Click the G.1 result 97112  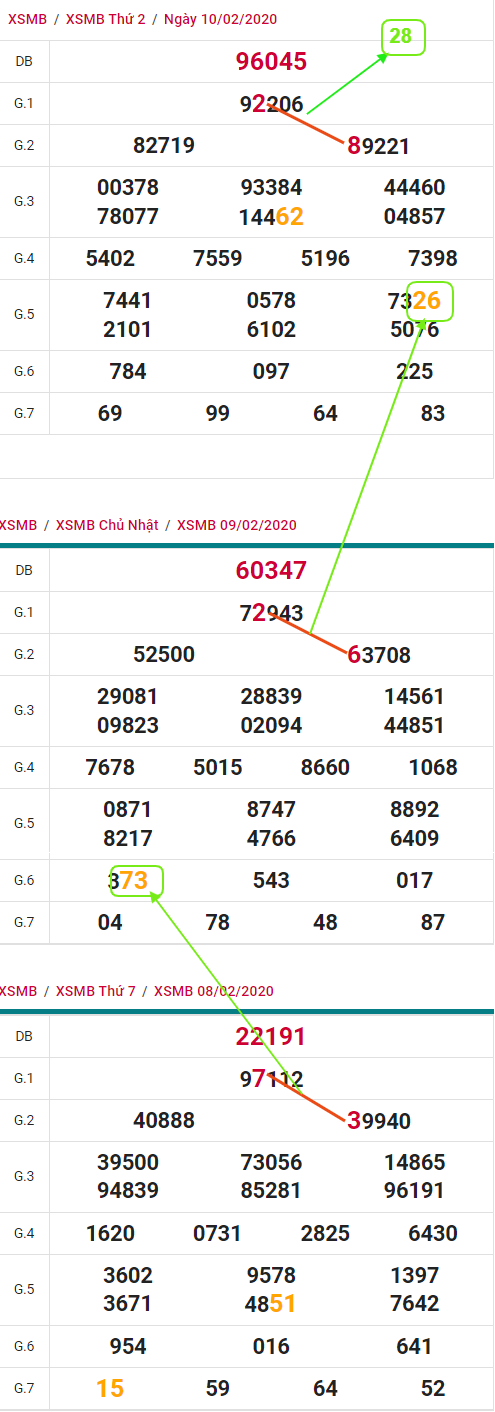[x=271, y=1079]
